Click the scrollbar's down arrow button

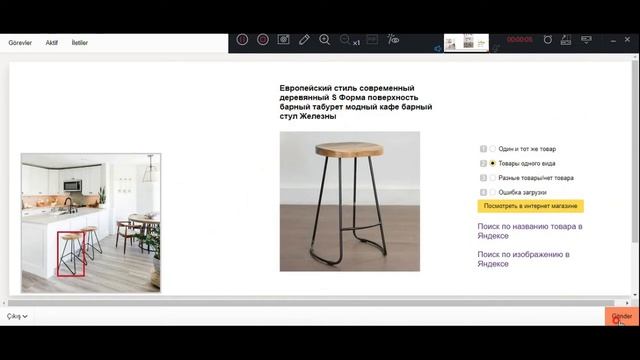click(635, 294)
